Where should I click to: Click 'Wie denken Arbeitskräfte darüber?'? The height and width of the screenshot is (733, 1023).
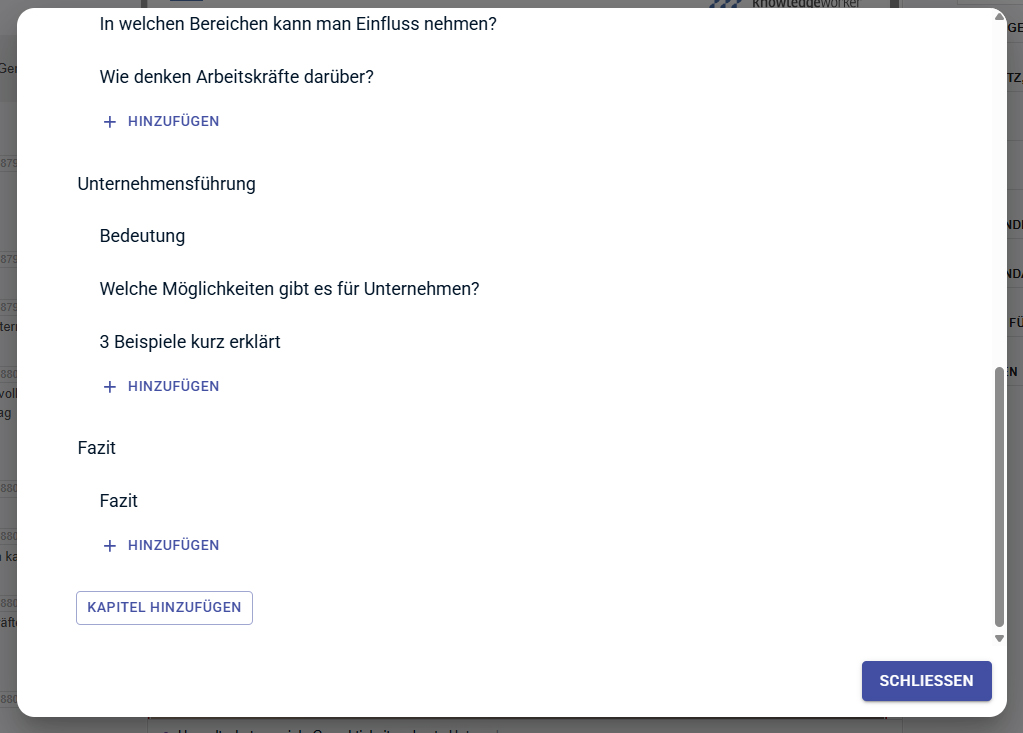(x=237, y=76)
